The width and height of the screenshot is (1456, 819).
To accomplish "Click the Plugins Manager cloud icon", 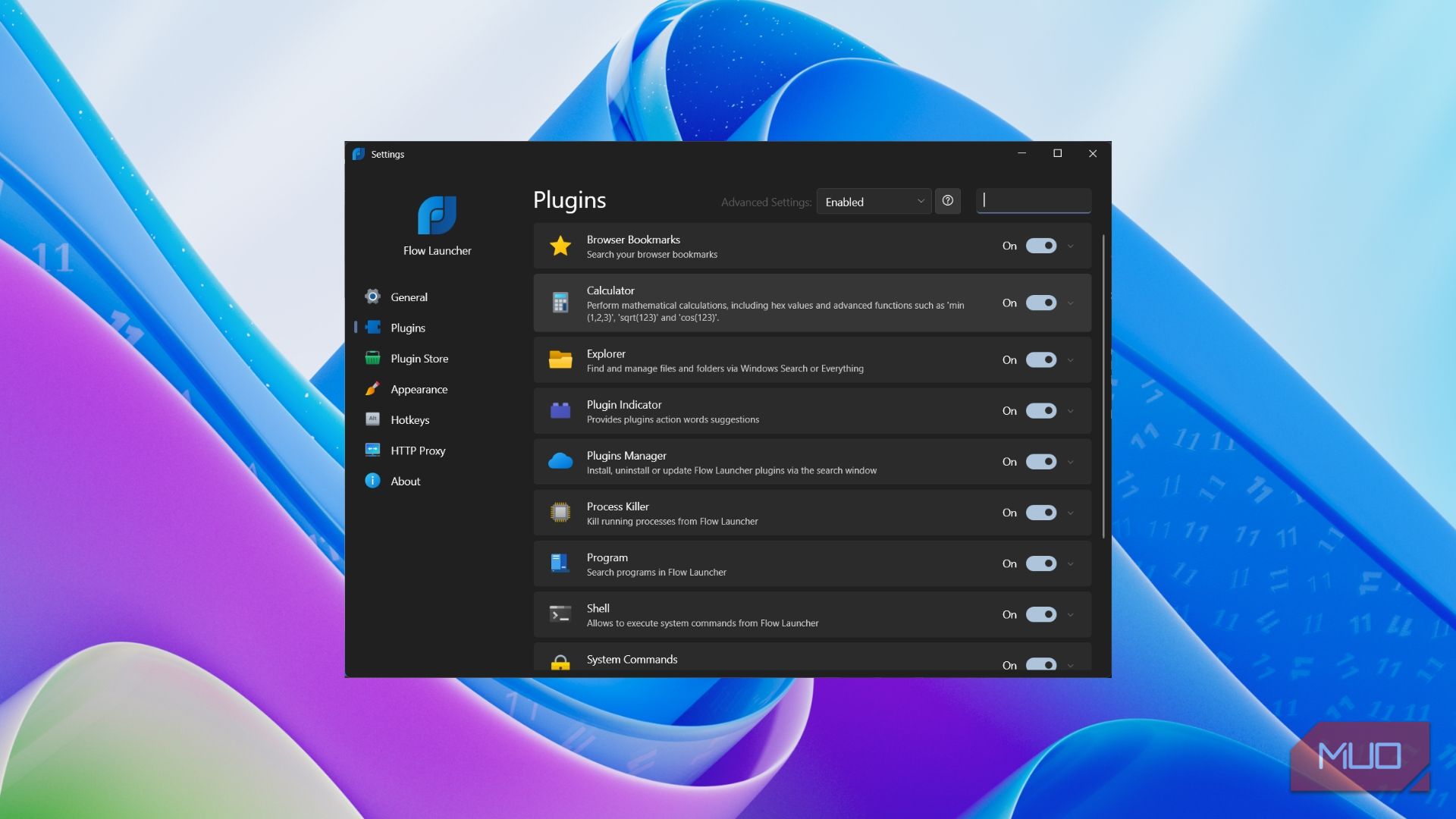I will [x=560, y=461].
